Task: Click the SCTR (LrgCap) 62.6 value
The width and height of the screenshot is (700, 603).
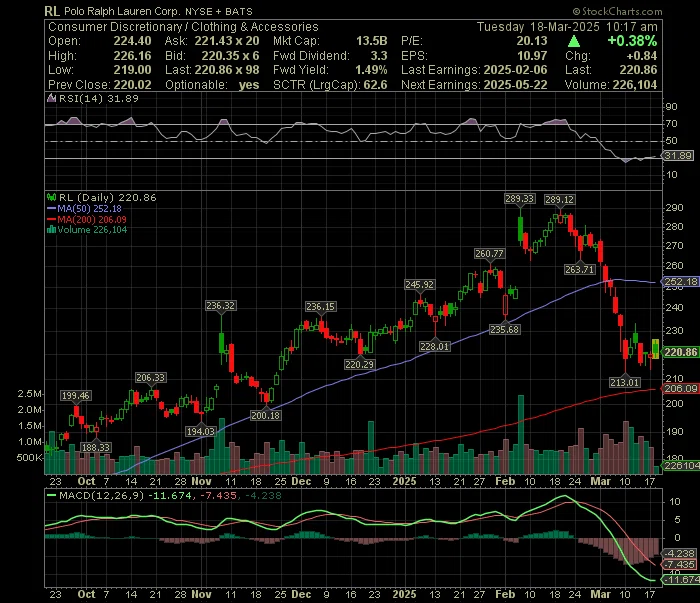Action: 375,85
